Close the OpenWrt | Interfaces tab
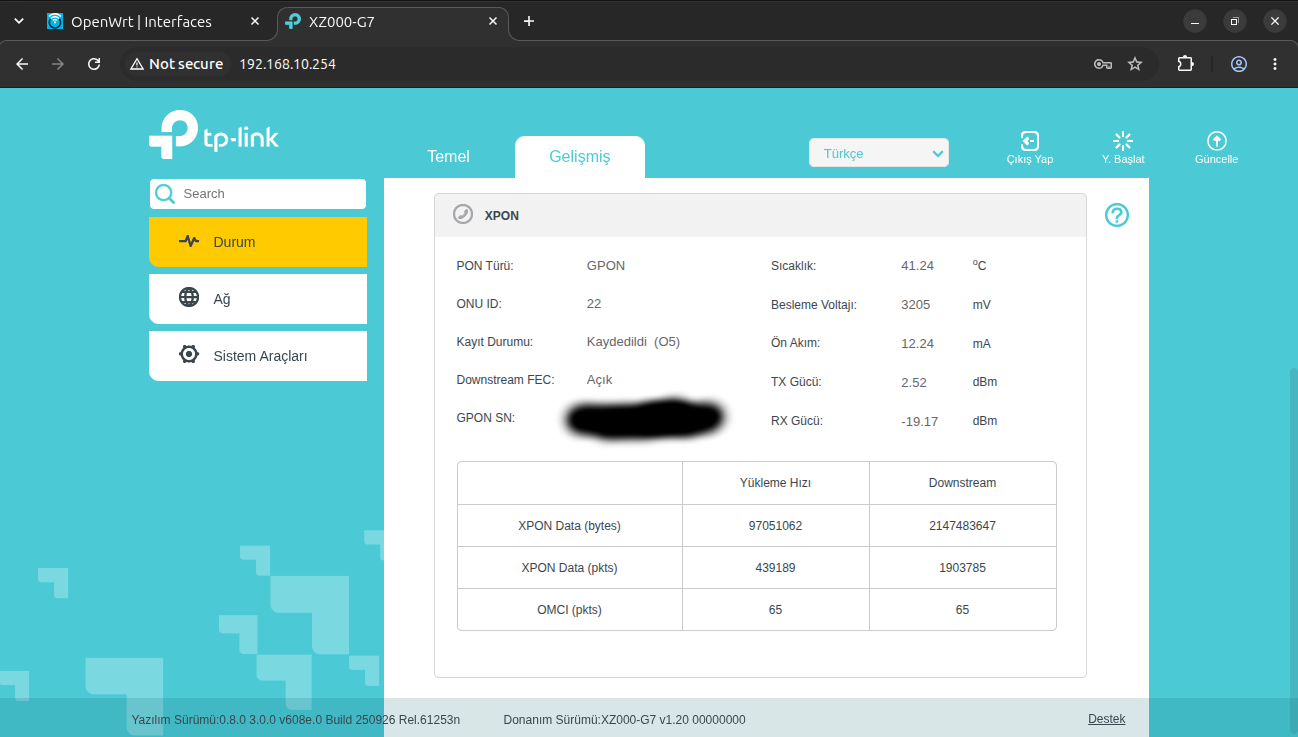This screenshot has width=1298, height=737. (x=254, y=21)
